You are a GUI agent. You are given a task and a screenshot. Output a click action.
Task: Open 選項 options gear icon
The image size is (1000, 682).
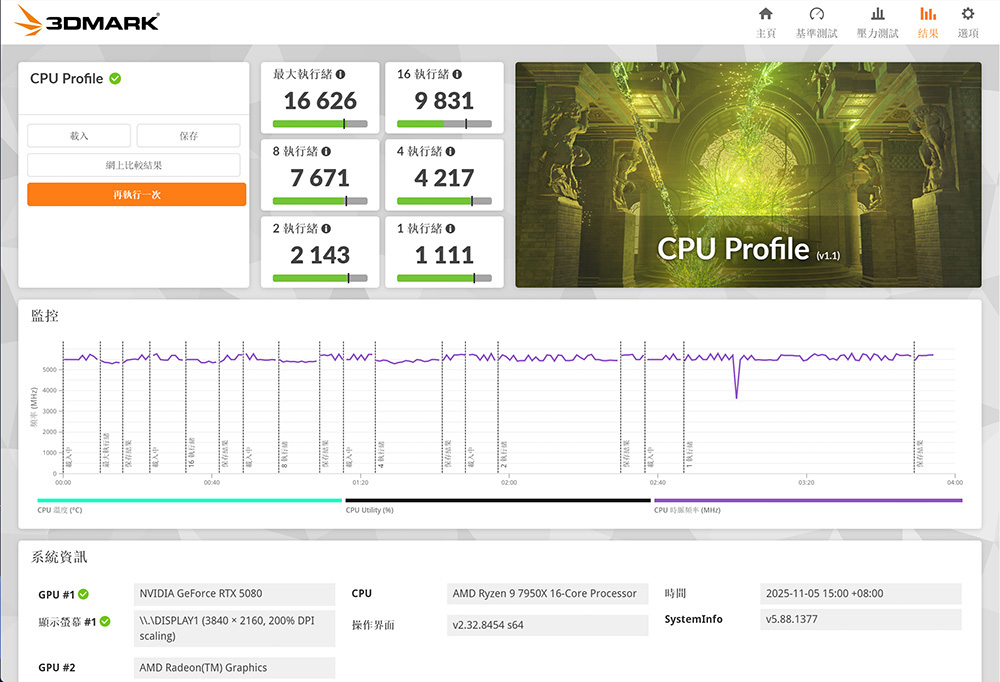[x=967, y=14]
